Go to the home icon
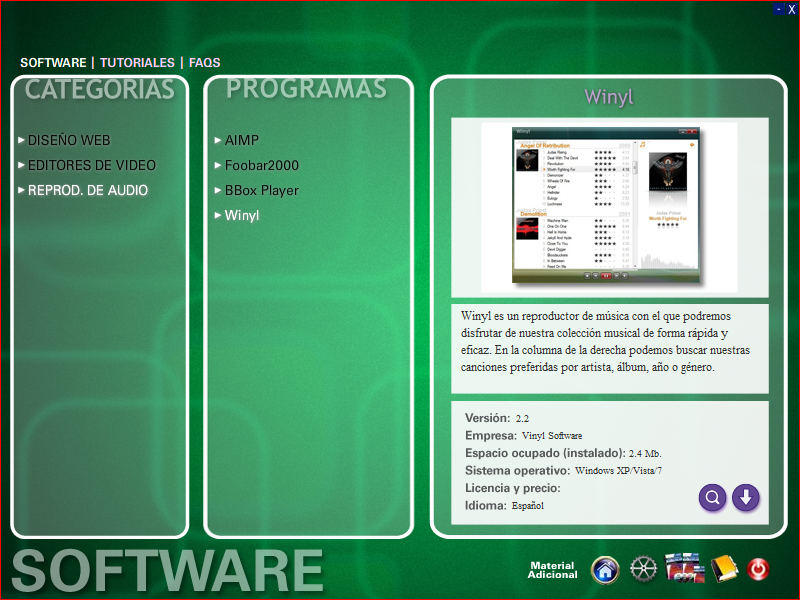The height and width of the screenshot is (600, 800). pyautogui.click(x=605, y=569)
